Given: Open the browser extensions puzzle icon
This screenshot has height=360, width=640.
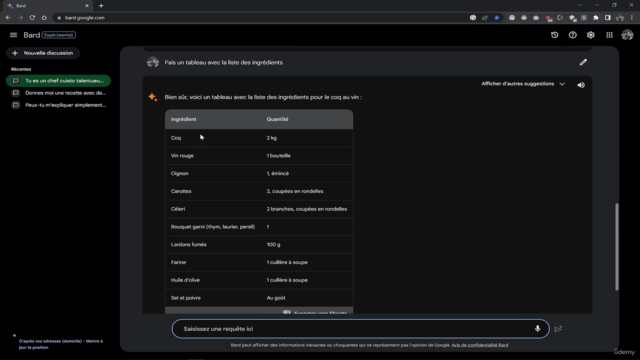Looking at the screenshot, I should click(x=596, y=18).
